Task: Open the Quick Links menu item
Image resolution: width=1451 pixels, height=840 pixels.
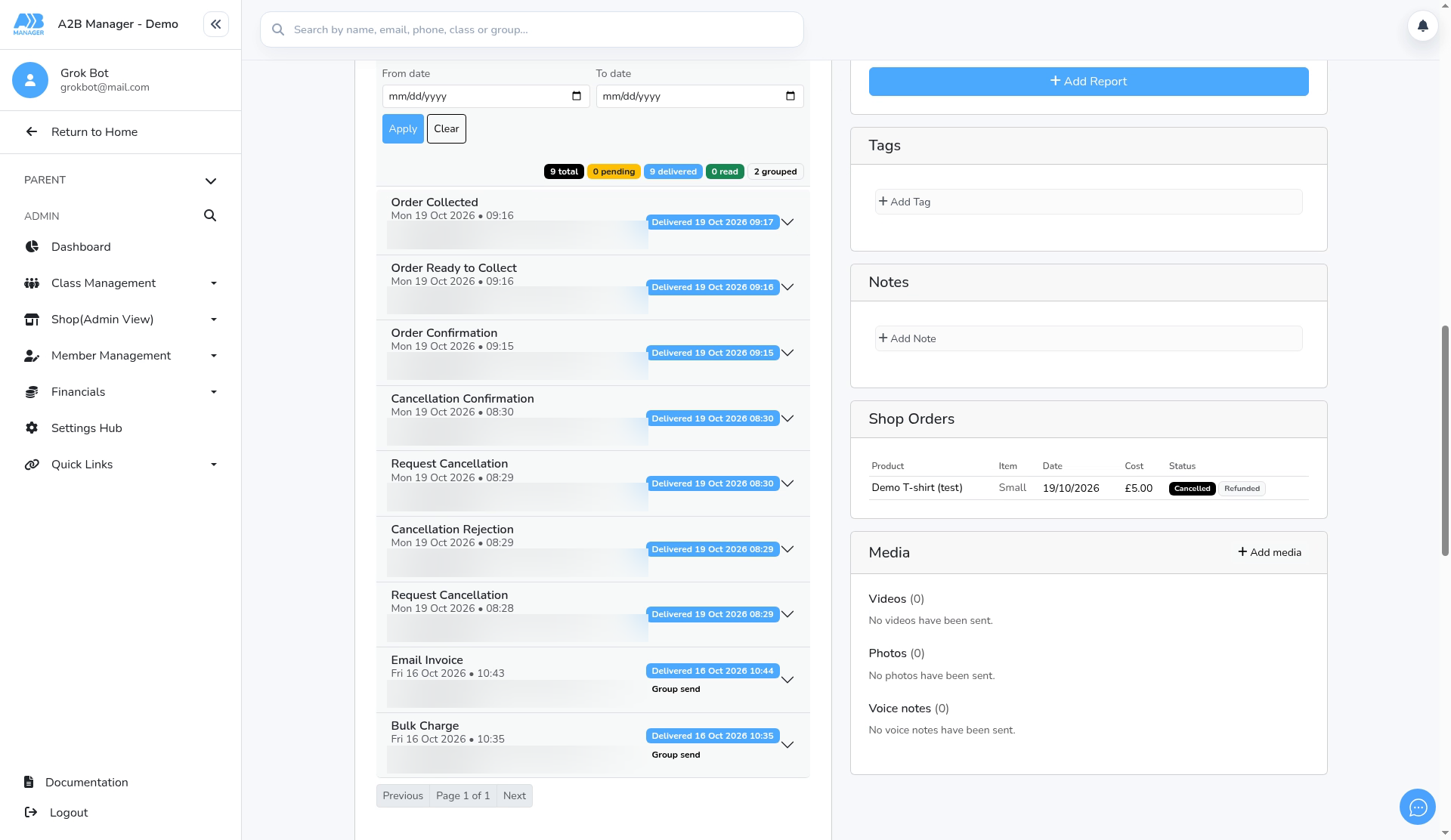Action: coord(121,465)
